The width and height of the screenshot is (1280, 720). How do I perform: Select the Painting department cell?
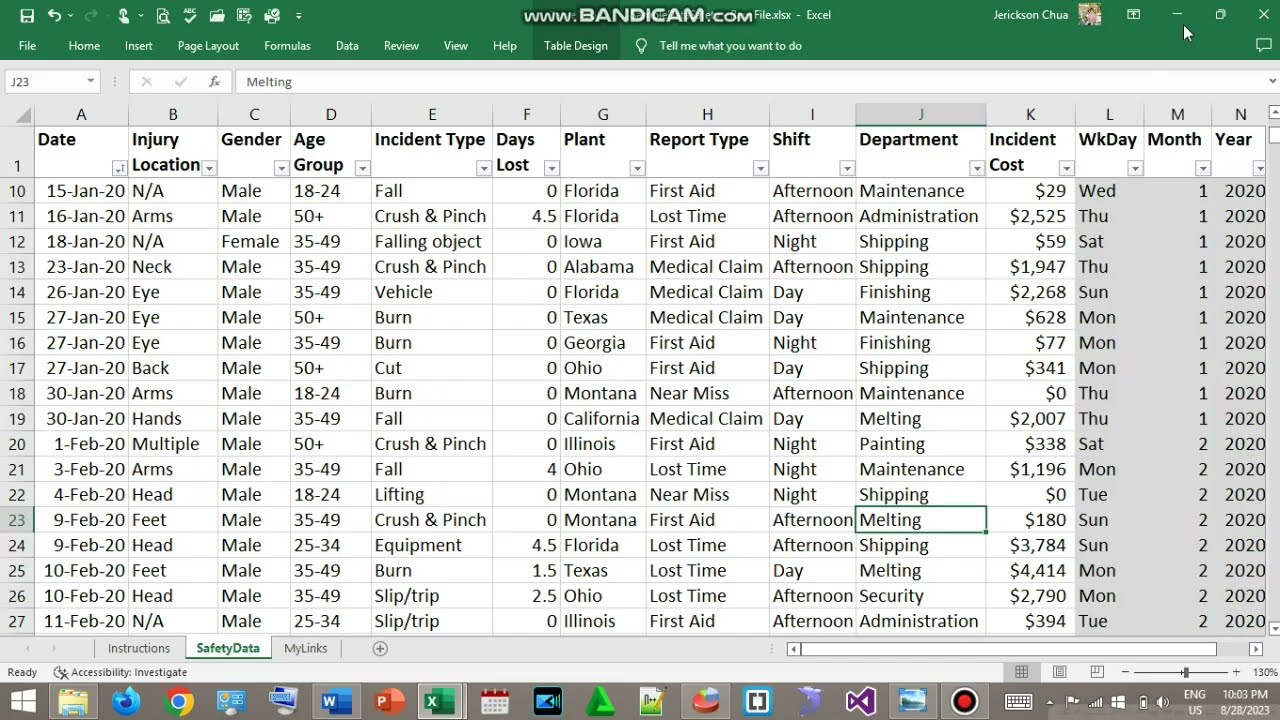point(921,444)
